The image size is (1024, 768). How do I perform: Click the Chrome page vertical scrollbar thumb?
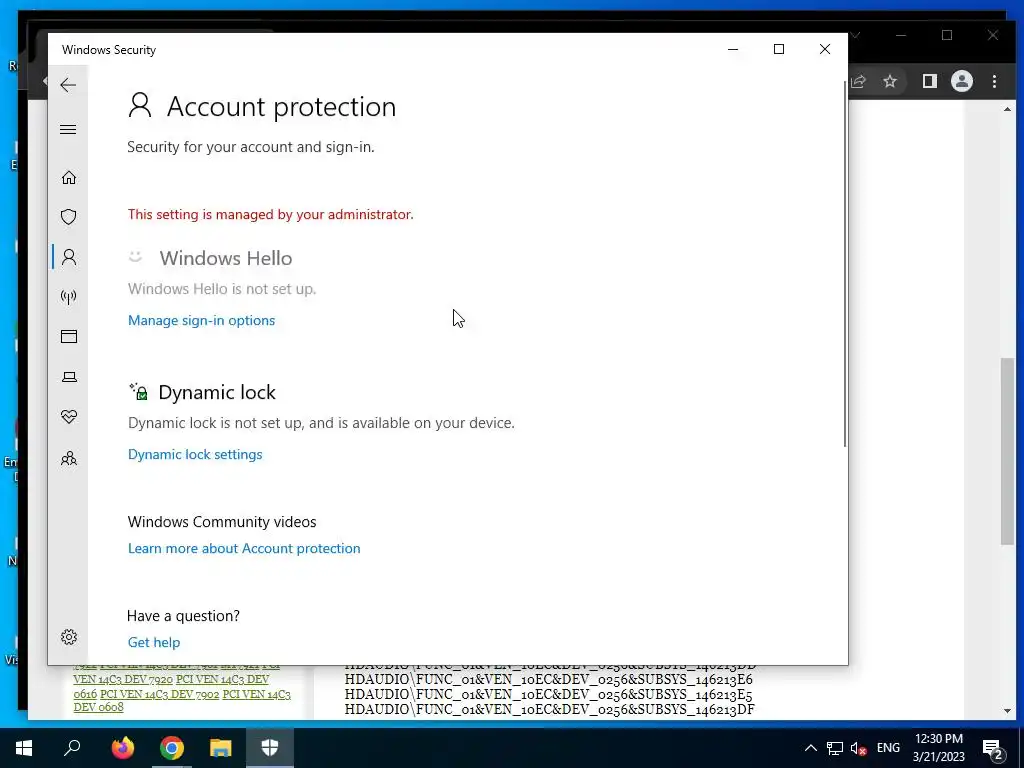(x=1008, y=451)
